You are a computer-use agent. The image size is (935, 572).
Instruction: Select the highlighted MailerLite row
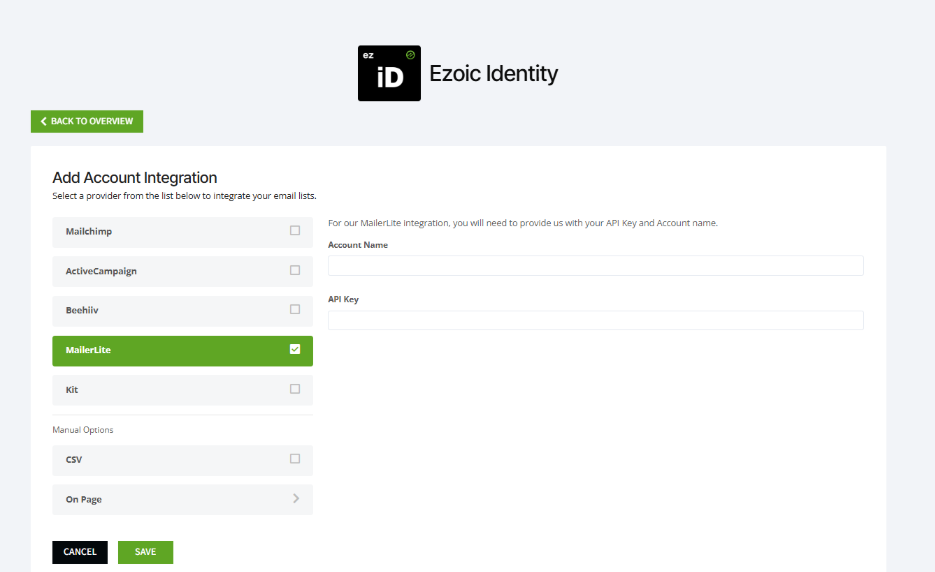(182, 351)
